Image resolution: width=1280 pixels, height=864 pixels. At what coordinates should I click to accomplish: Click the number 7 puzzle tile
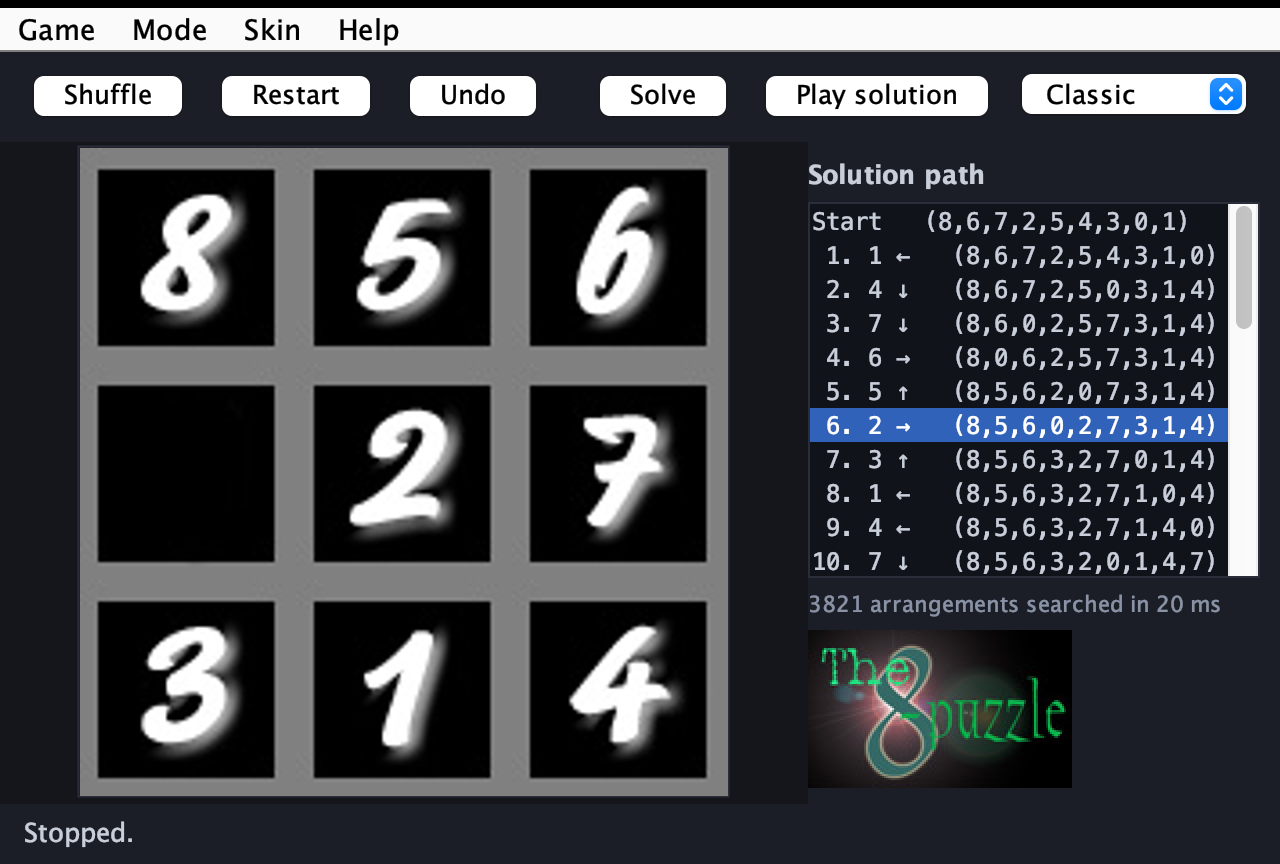point(618,474)
